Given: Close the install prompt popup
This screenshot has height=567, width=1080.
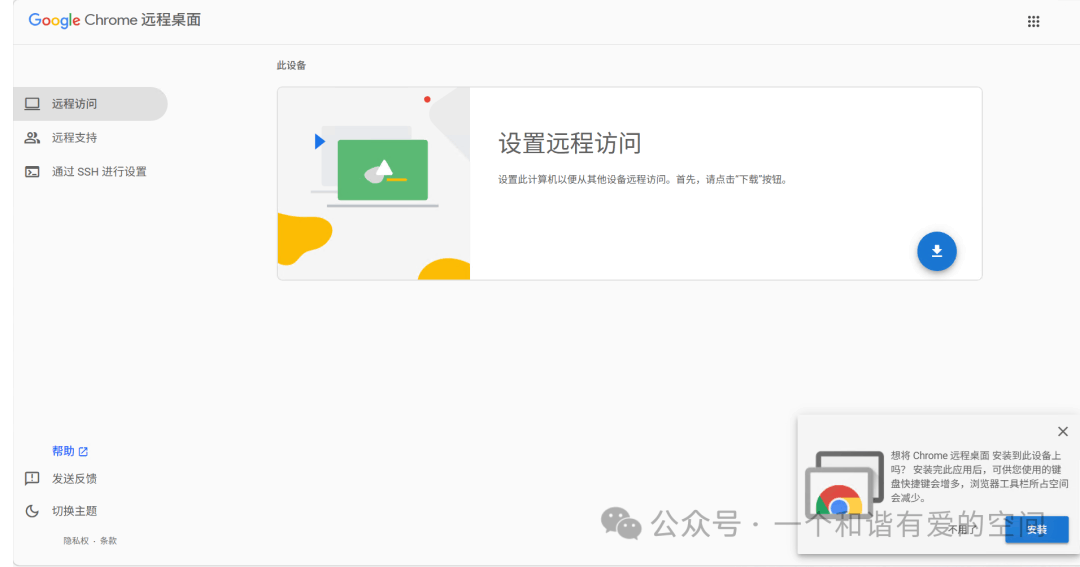Looking at the screenshot, I should point(1063,431).
